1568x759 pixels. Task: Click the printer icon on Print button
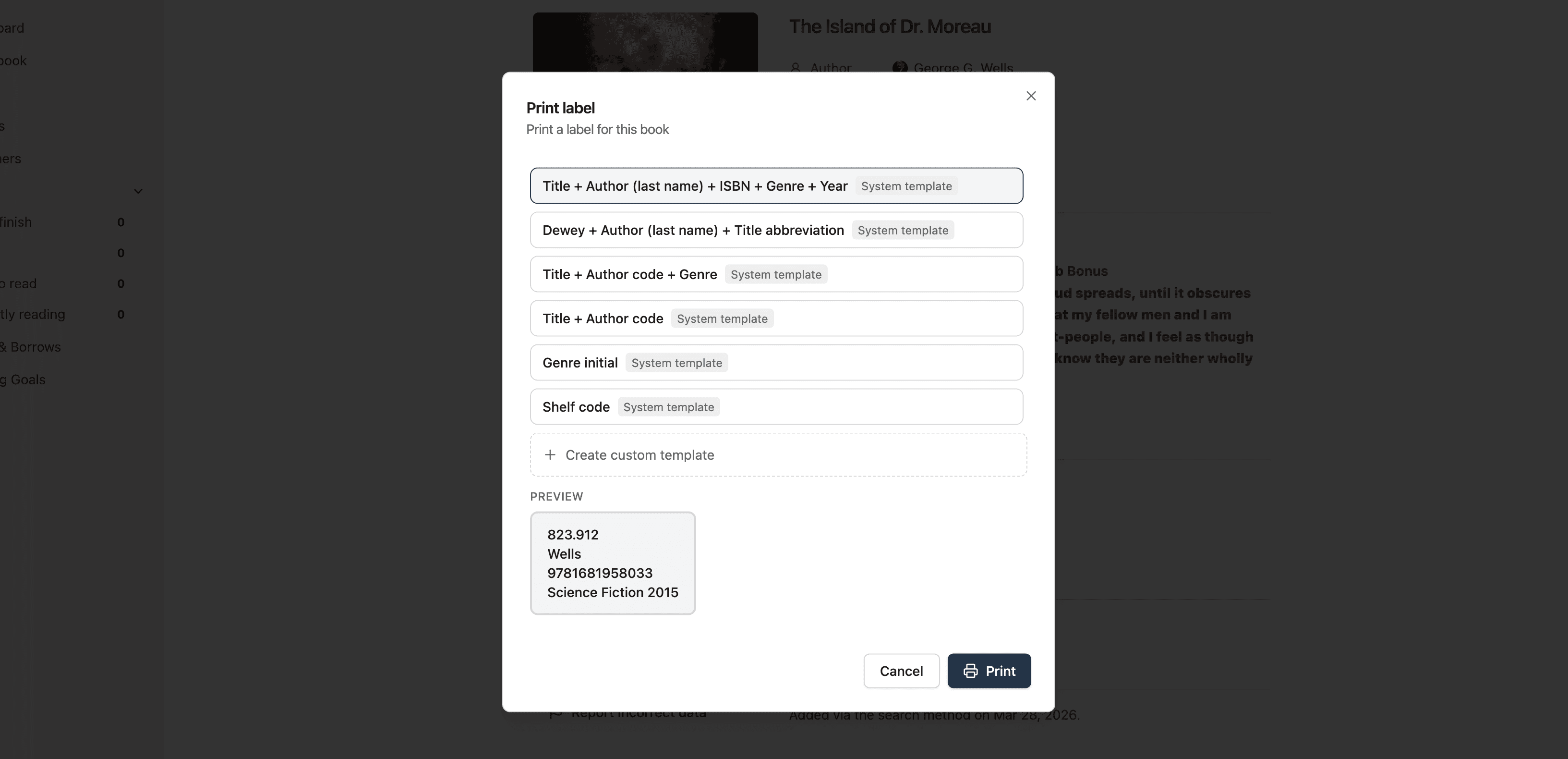[970, 671]
